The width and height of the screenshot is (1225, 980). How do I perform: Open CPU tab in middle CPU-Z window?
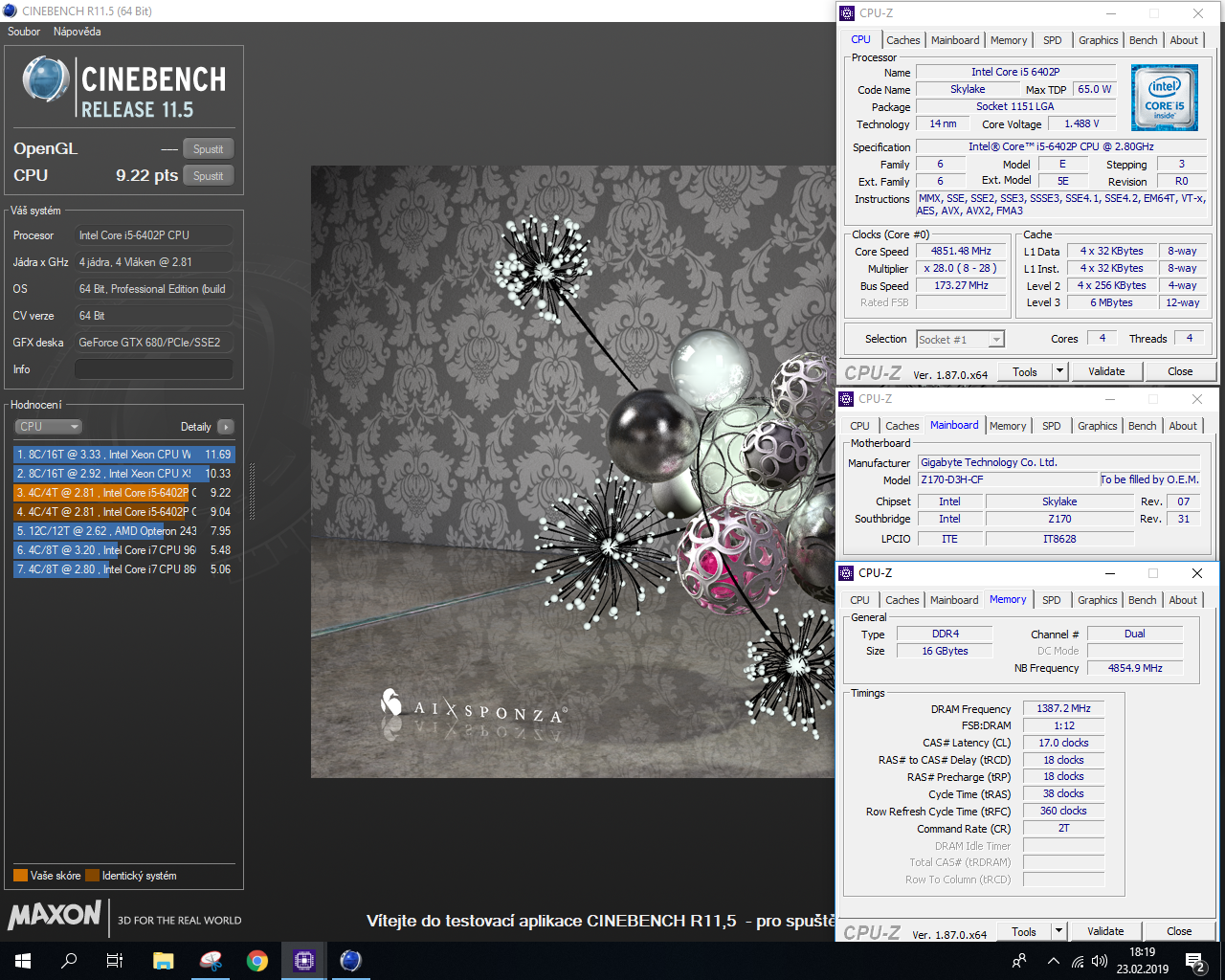[859, 426]
